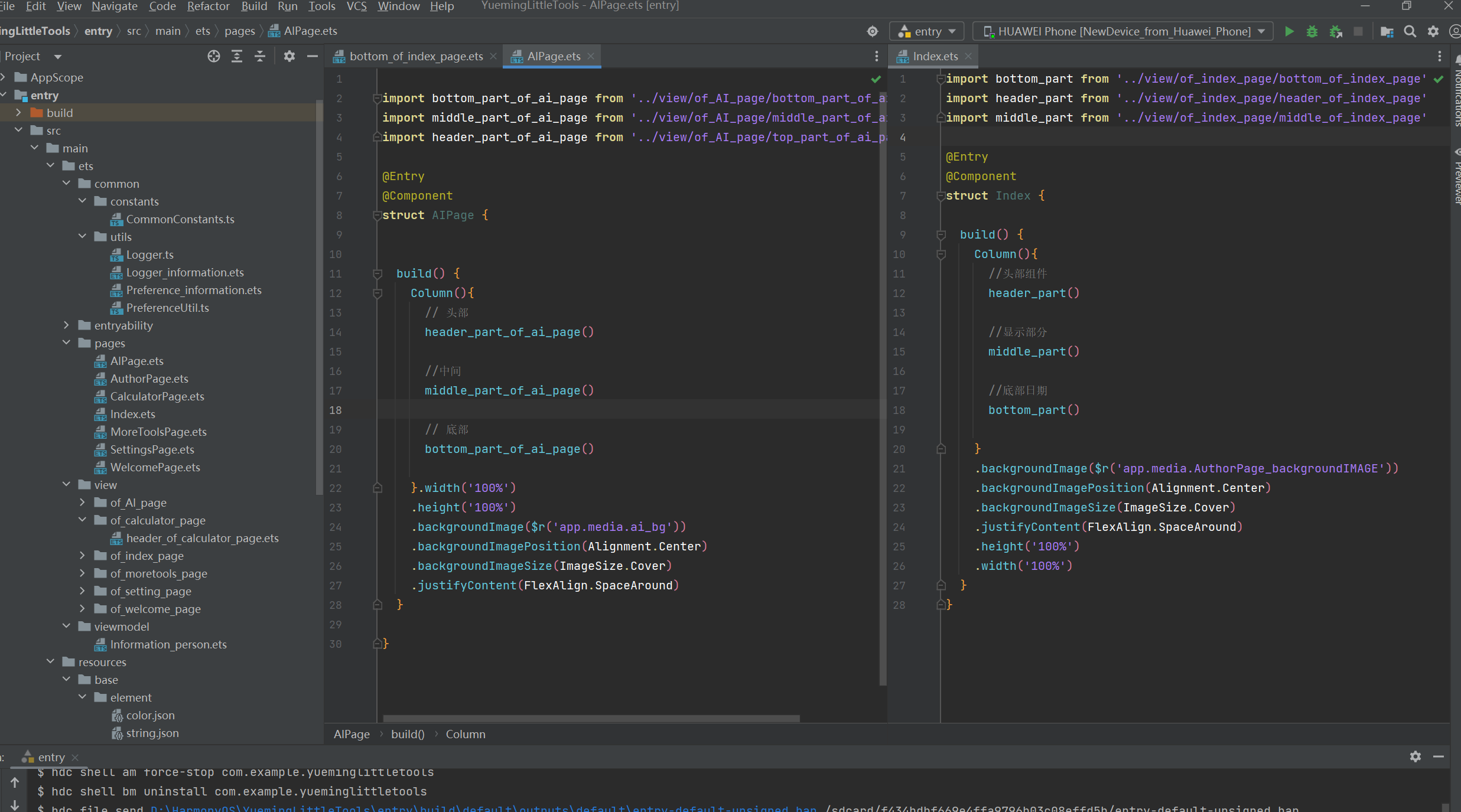This screenshot has width=1461, height=812.
Task: Expand the of_welcome_page folder
Action: coord(82,608)
